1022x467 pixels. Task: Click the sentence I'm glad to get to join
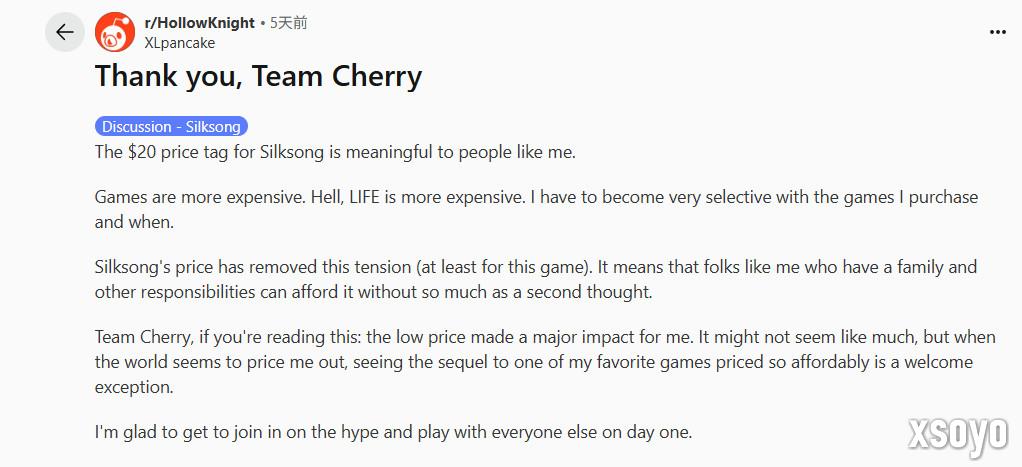[393, 432]
